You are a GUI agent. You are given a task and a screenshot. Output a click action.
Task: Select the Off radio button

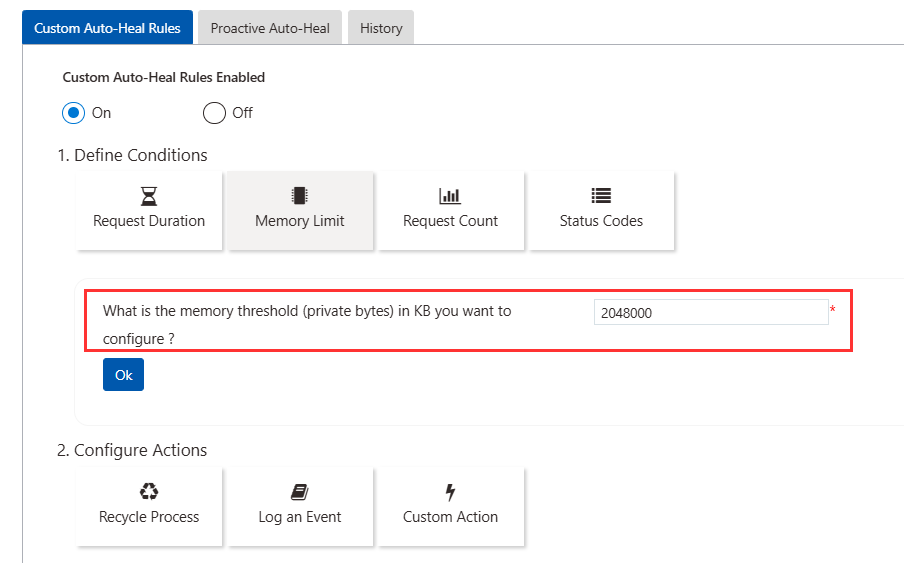point(214,113)
